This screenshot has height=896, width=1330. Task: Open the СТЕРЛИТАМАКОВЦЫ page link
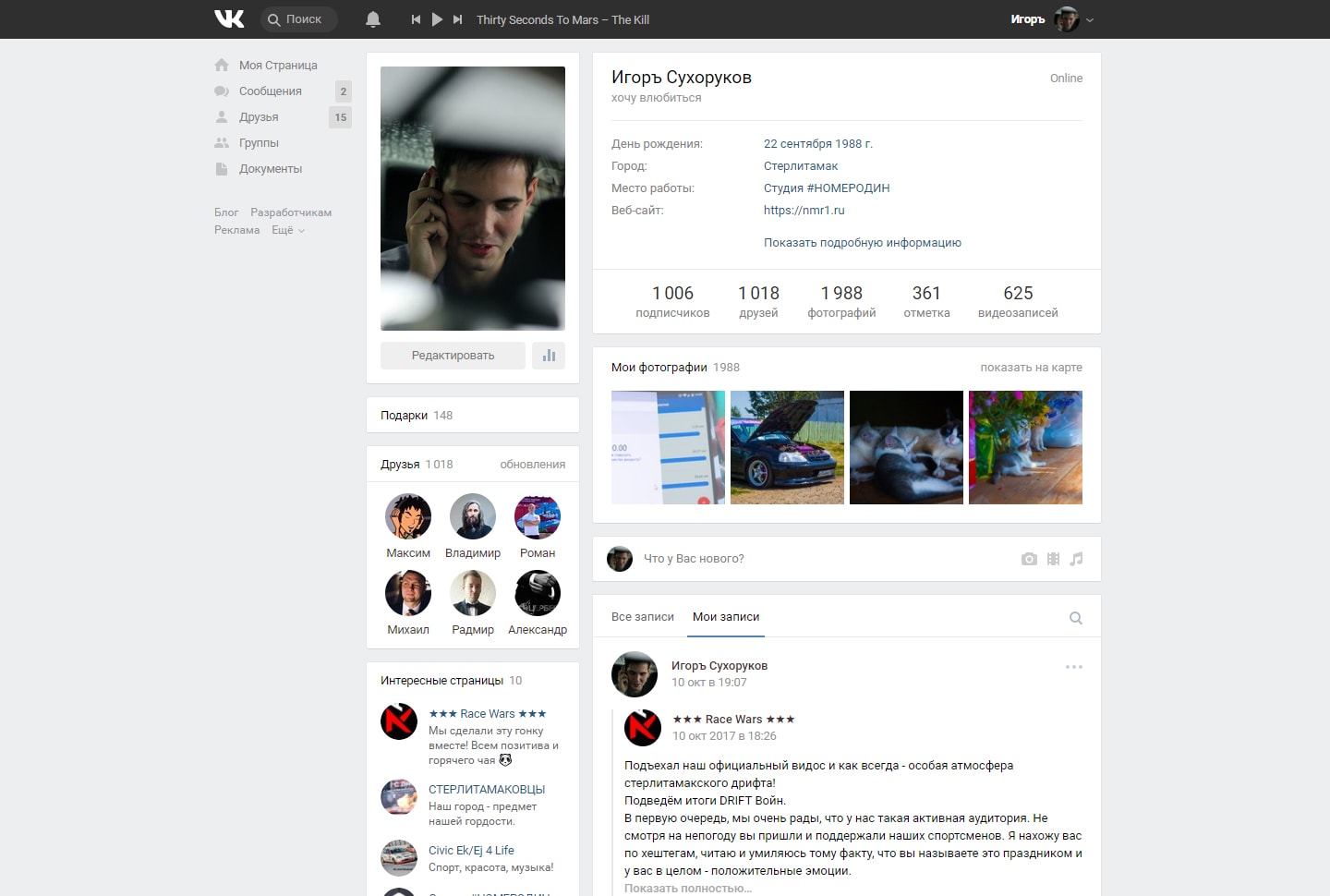tap(487, 790)
